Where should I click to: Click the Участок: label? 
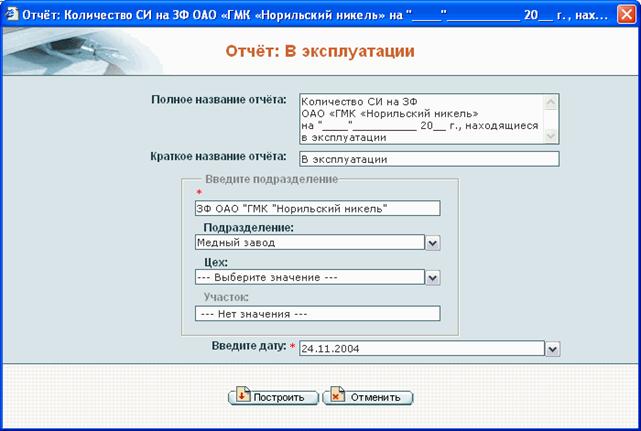(226, 297)
